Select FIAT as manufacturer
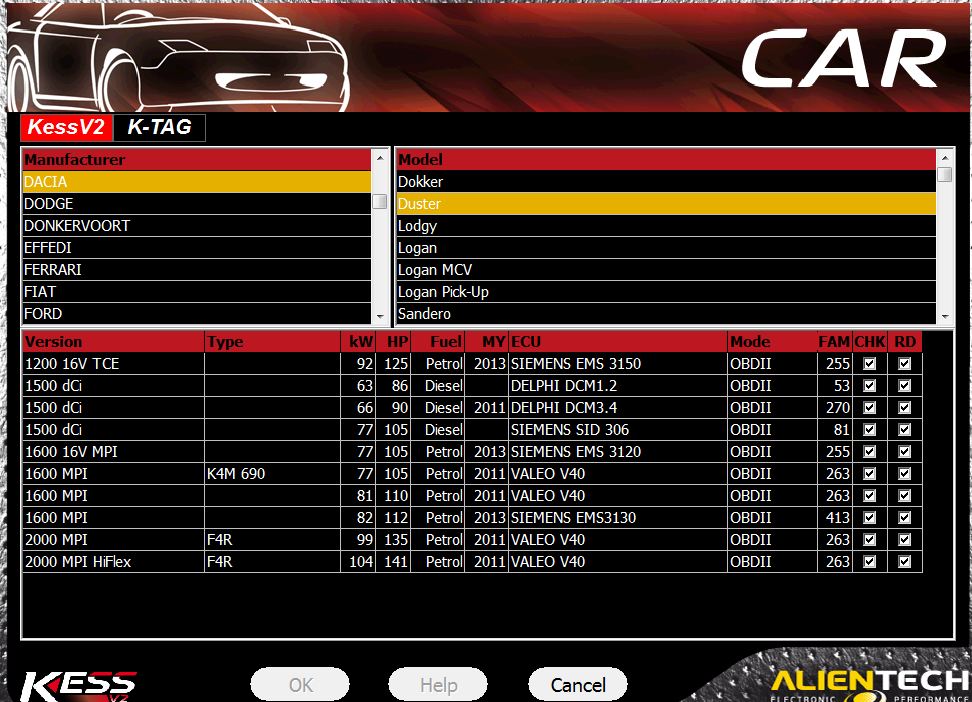 pyautogui.click(x=197, y=292)
